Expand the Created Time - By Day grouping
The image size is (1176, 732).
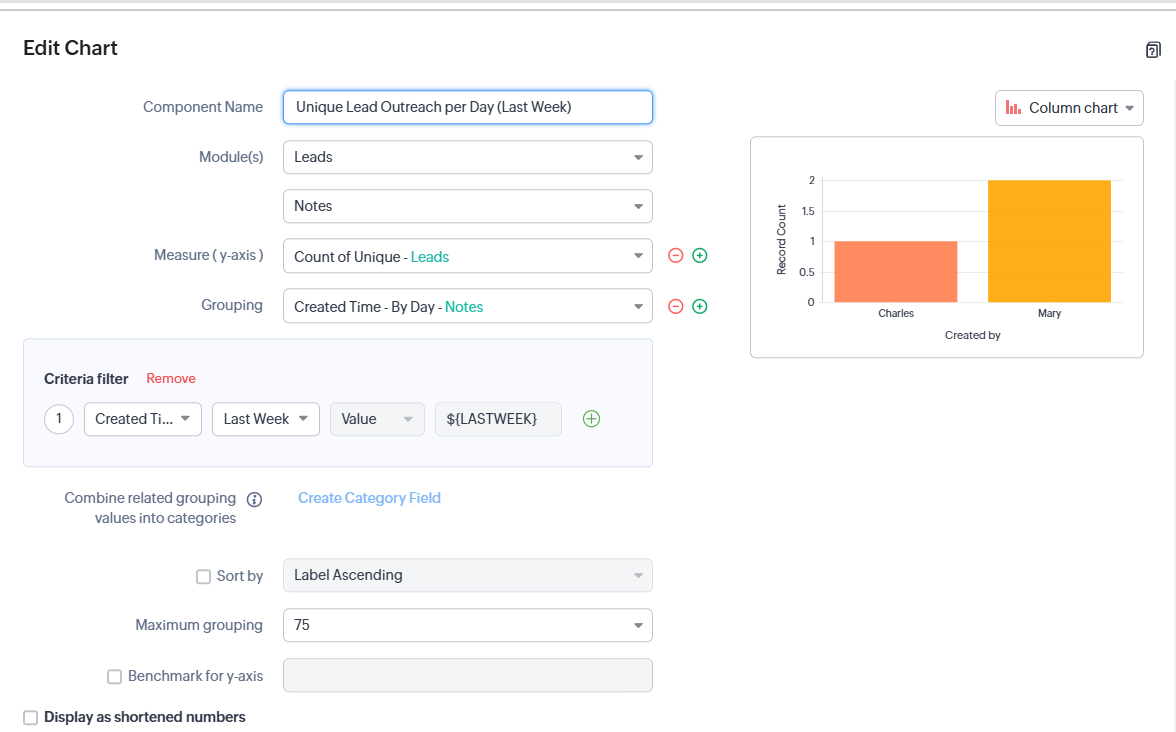coord(467,307)
